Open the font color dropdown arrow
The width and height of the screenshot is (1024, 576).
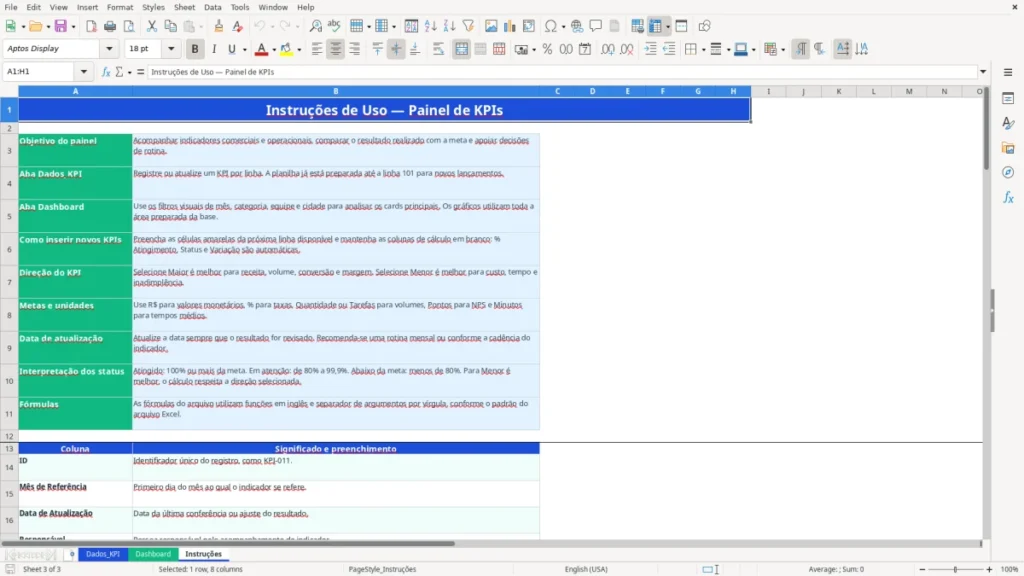click(x=274, y=50)
